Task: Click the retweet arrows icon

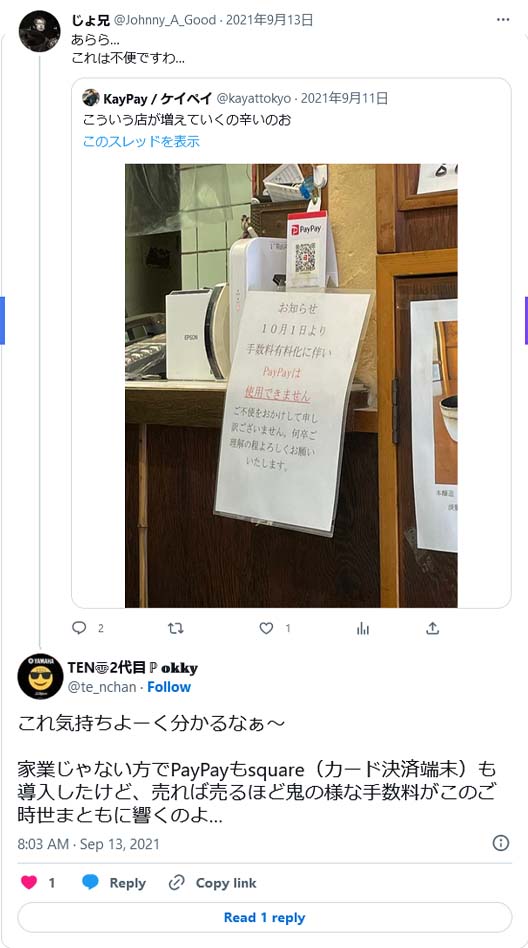Action: coord(175,628)
